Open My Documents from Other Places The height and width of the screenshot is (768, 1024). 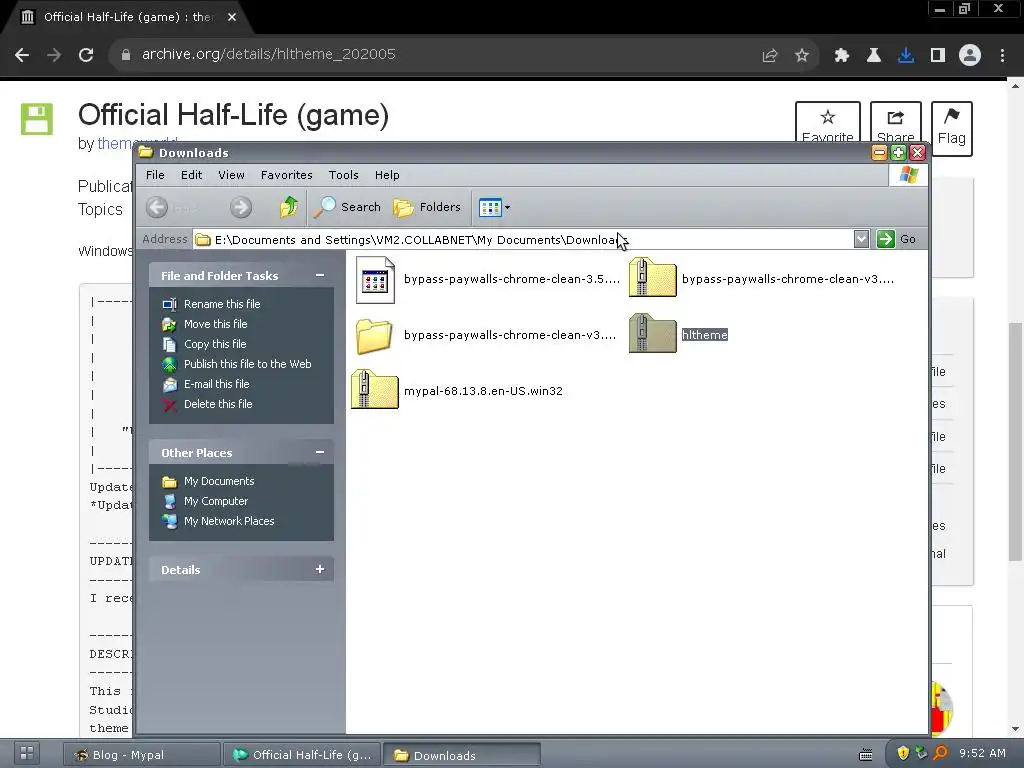pyautogui.click(x=219, y=481)
